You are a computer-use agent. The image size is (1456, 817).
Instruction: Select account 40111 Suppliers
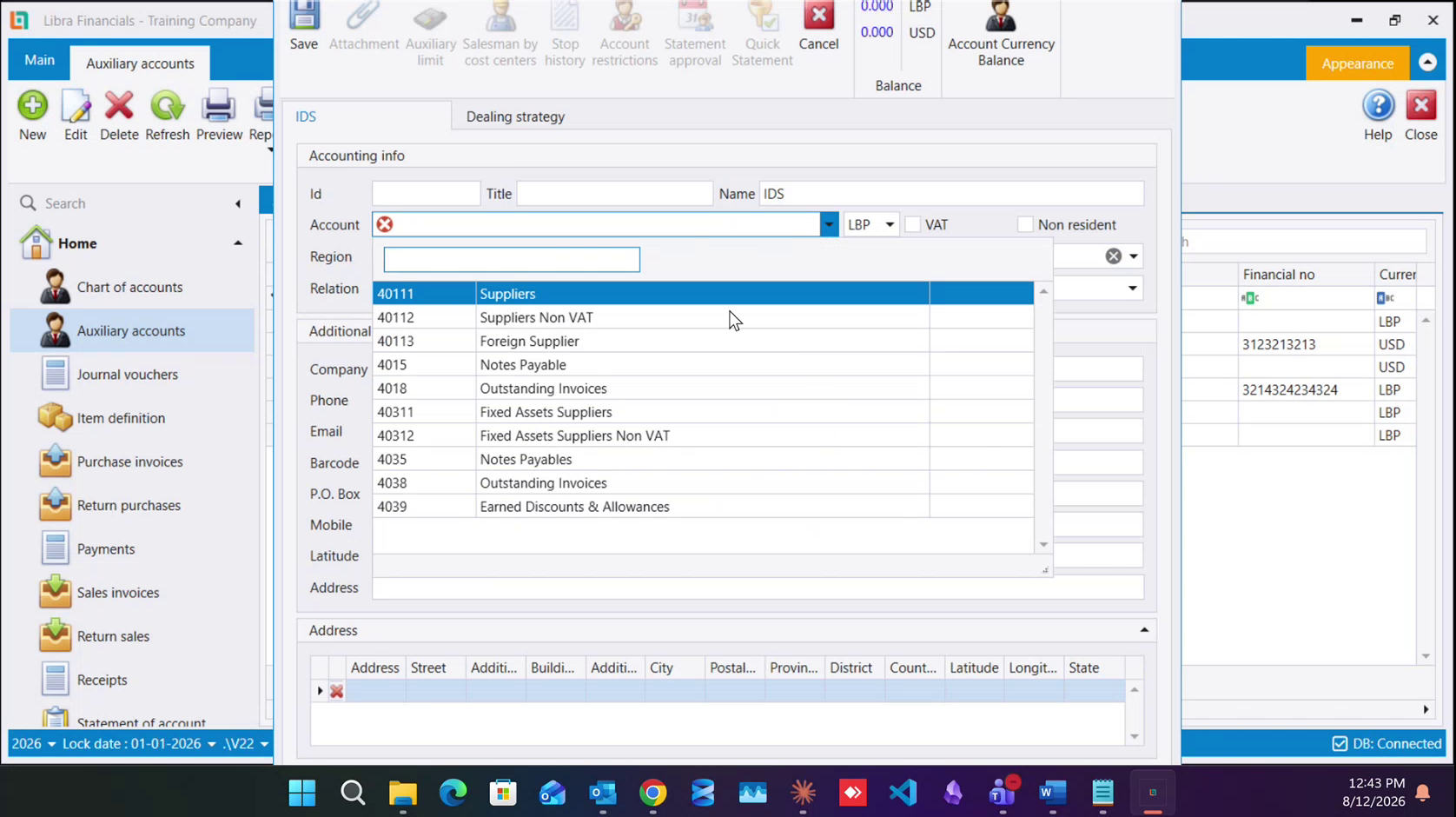[x=703, y=294]
